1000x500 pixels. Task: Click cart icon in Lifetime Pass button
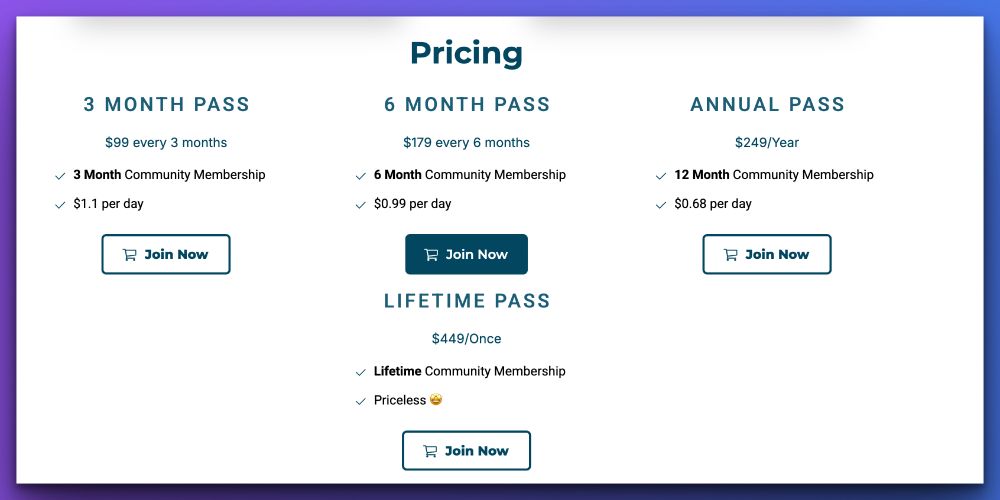(x=430, y=451)
